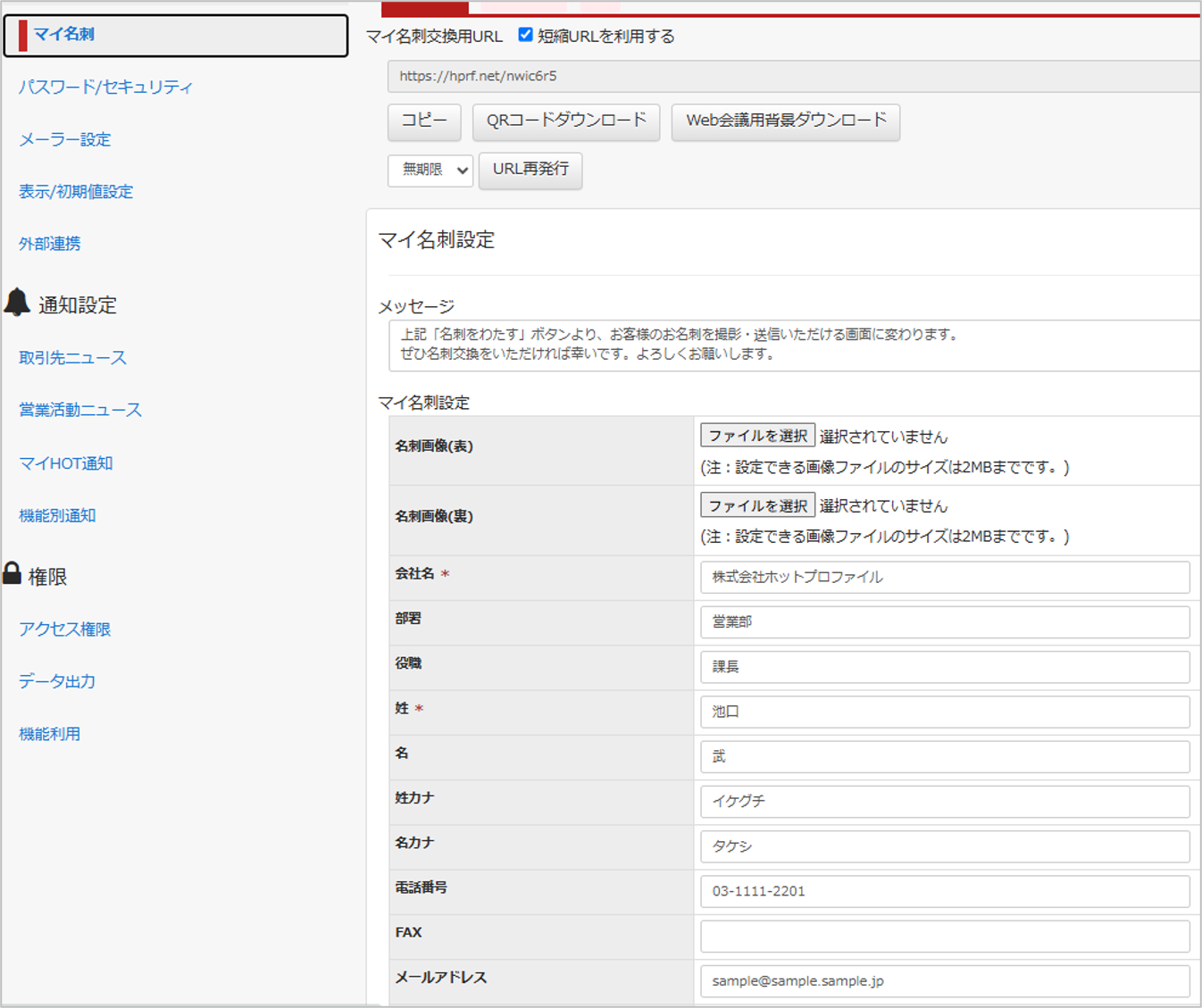The height and width of the screenshot is (1008, 1202).
Task: Click the 名刺画像(表) row label
Action: pos(434,446)
